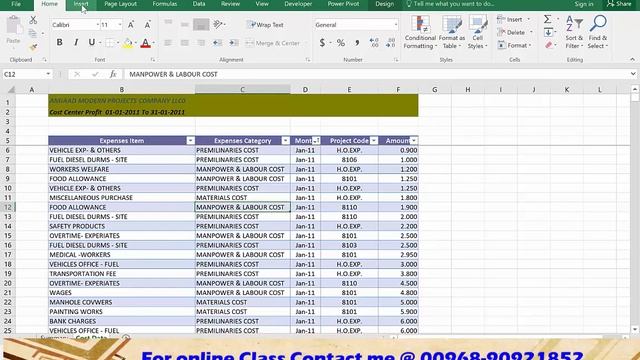Image resolution: width=640 pixels, height=360 pixels.
Task: Open the Table Design tab
Action: (x=384, y=4)
